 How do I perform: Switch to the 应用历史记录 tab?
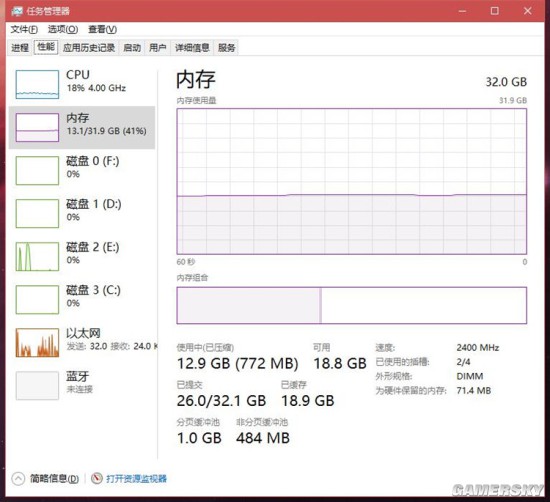tap(89, 48)
